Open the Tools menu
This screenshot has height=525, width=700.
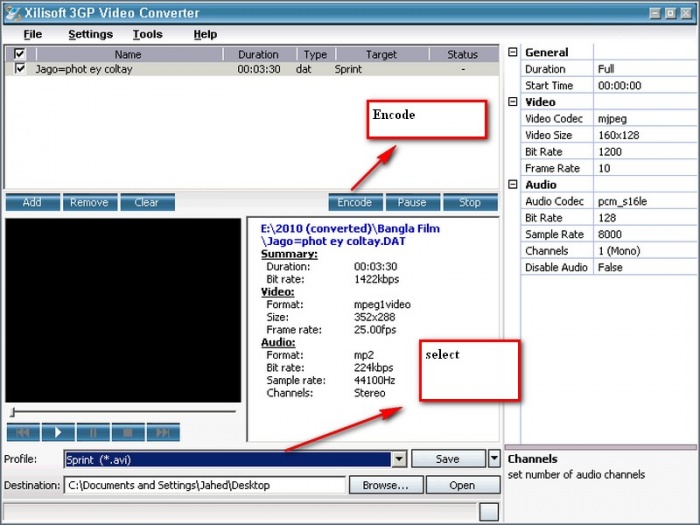pos(147,34)
